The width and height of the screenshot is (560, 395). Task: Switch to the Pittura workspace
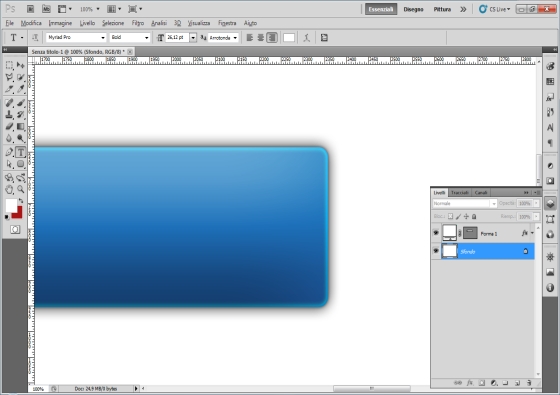442,9
